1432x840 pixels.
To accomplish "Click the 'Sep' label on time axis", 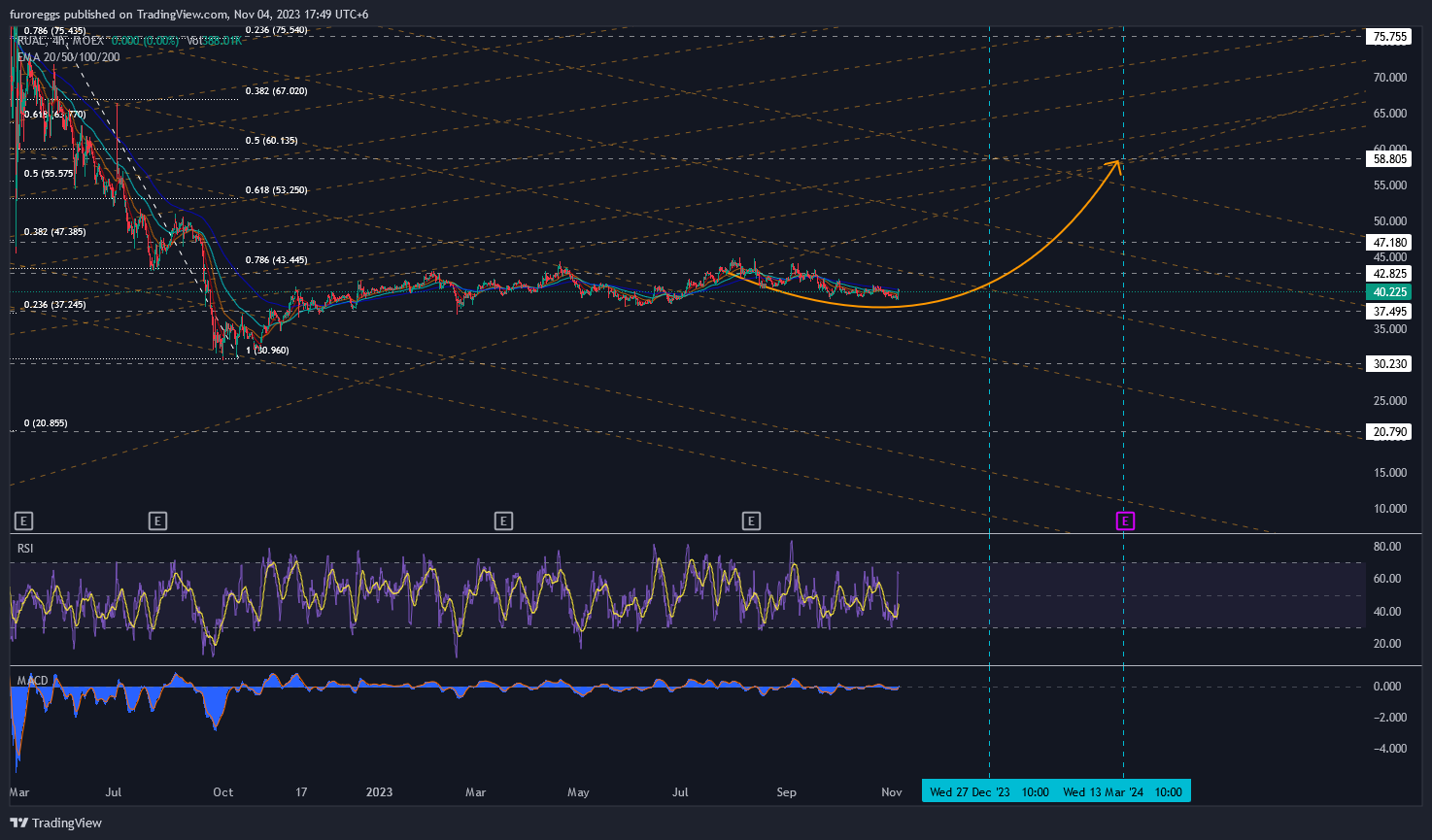I will (x=787, y=792).
